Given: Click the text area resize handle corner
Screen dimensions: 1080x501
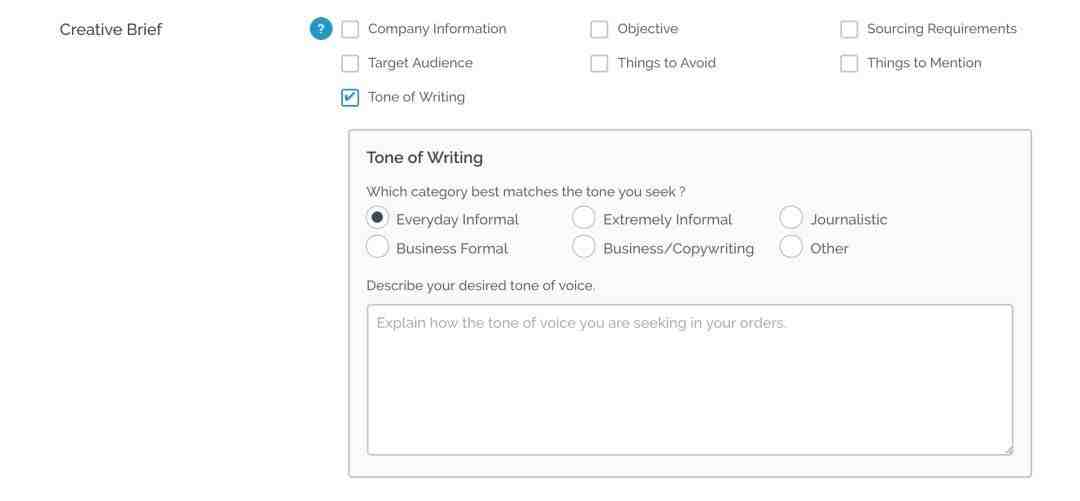Looking at the screenshot, I should [x=1008, y=450].
